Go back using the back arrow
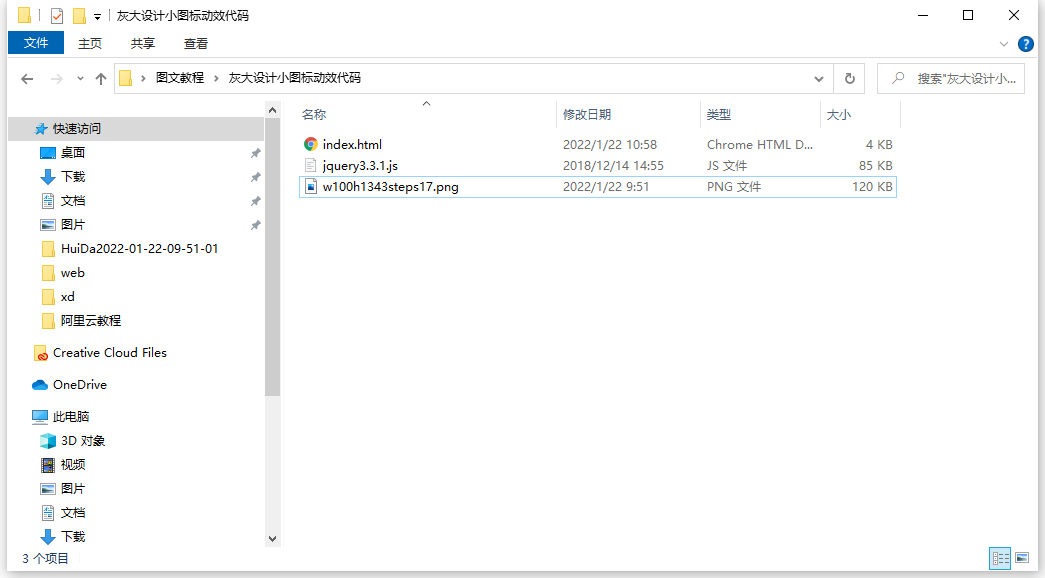The image size is (1045, 578). [x=27, y=78]
